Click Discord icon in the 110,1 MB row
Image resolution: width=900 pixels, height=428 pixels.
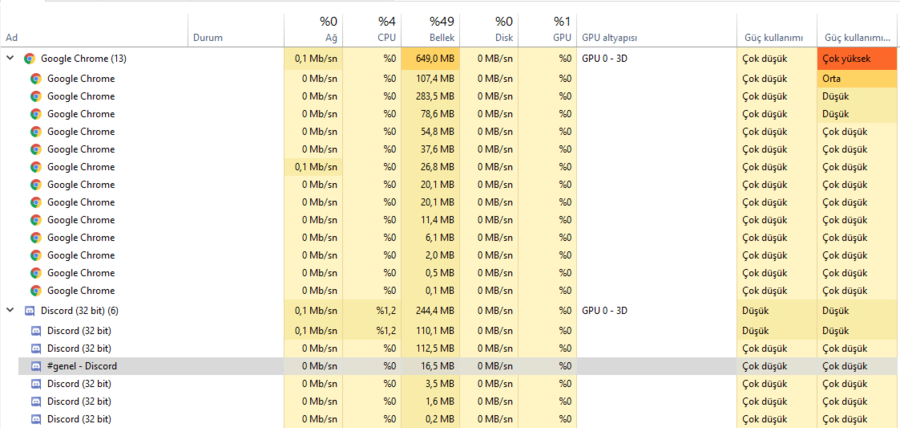coord(36,331)
